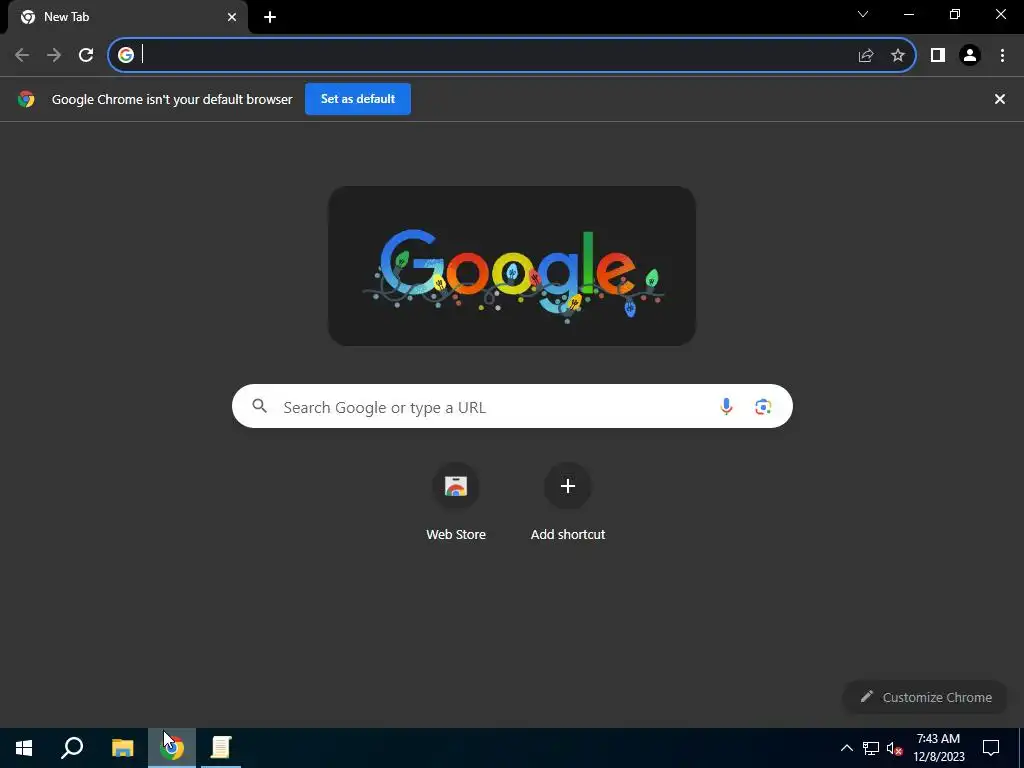1024x768 pixels.
Task: Open the Web Store shortcut
Action: [x=456, y=502]
